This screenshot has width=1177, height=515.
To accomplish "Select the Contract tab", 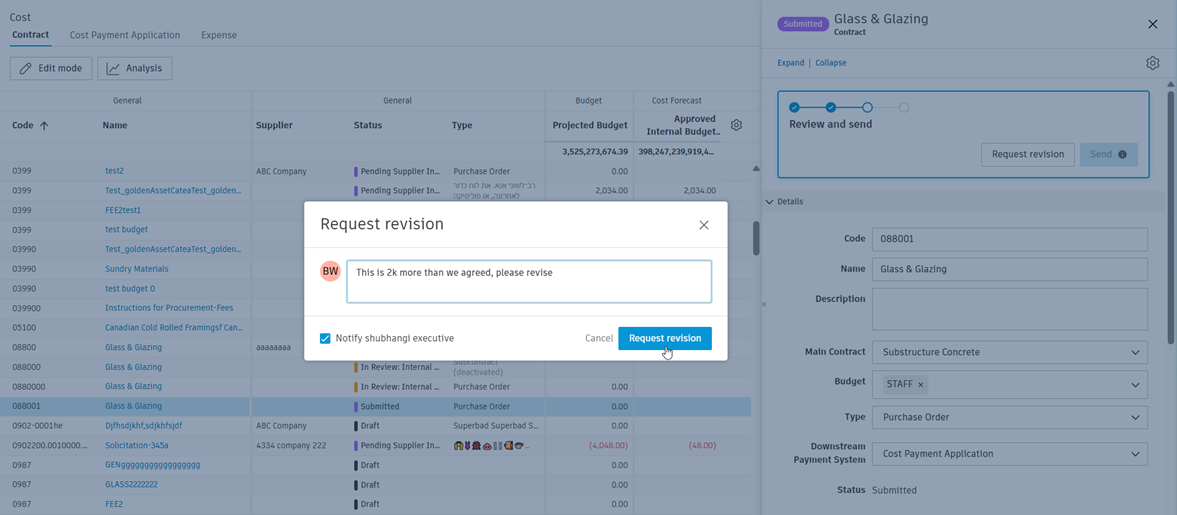I will tap(31, 35).
